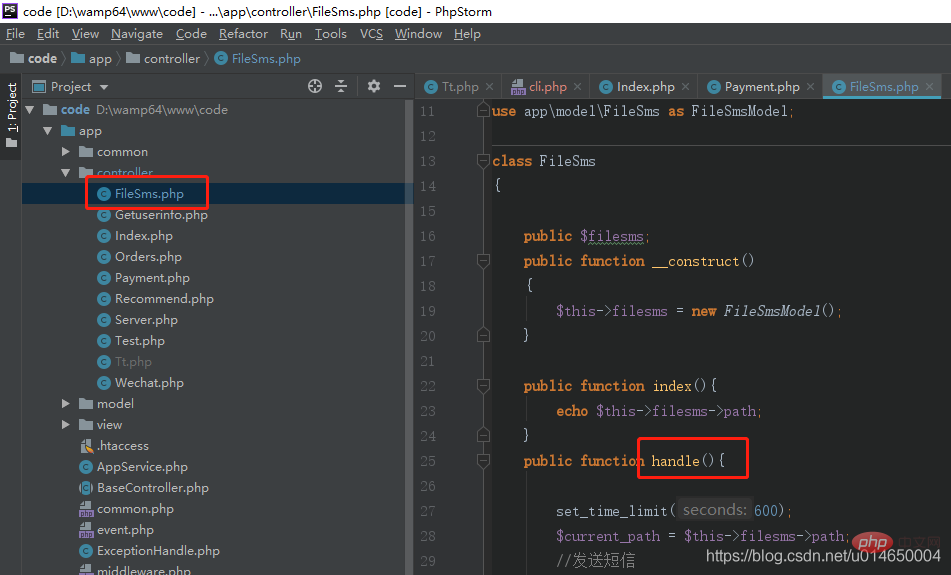This screenshot has height=575, width=951.
Task: Close the FileSms.php tab
Action: (x=929, y=87)
